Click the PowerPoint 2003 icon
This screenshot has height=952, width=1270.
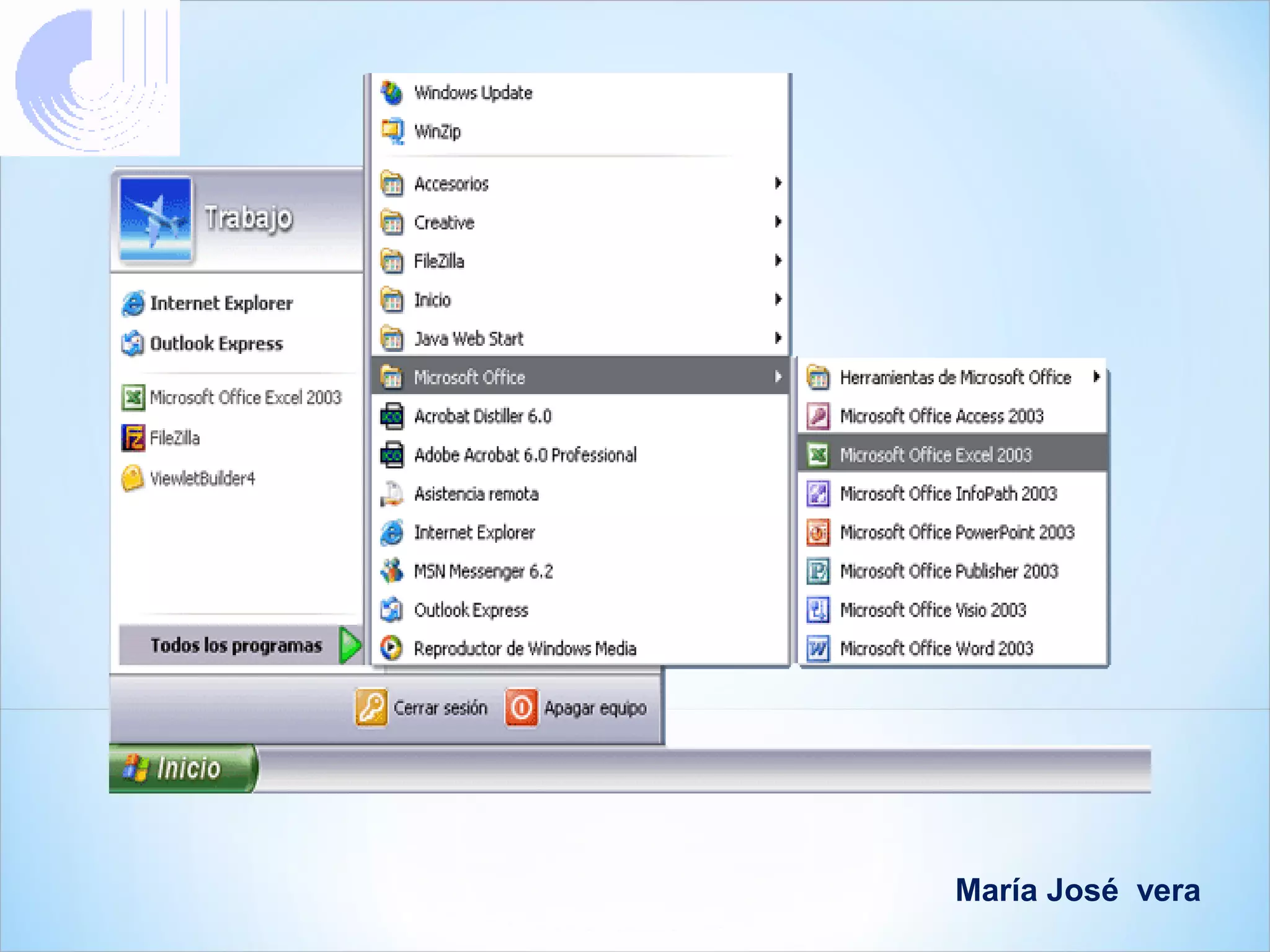[x=818, y=532]
